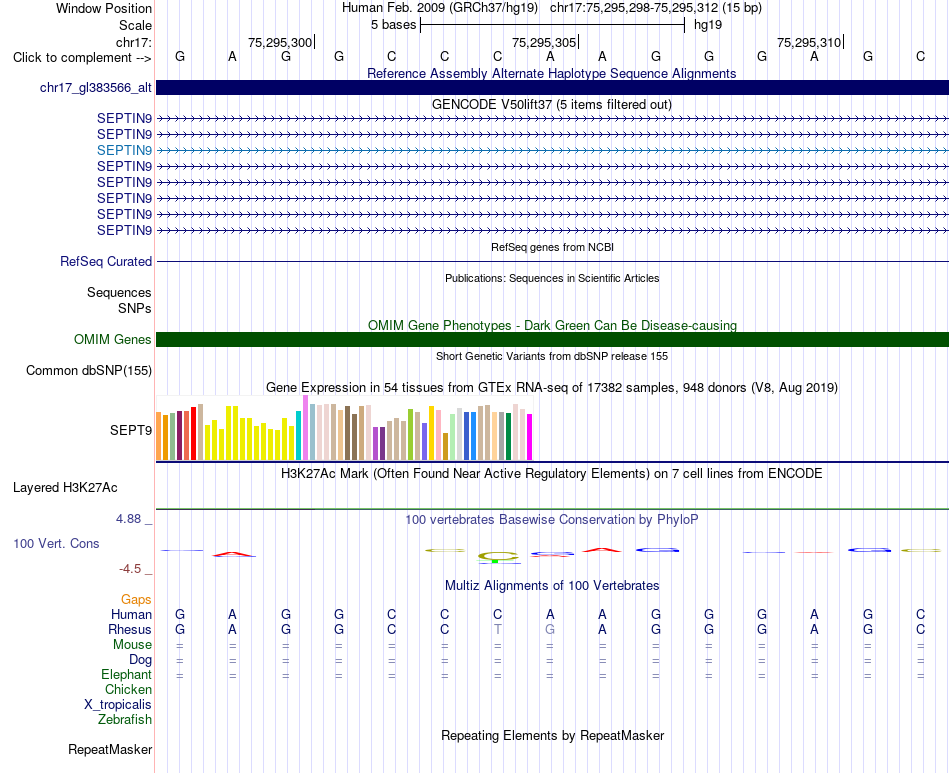Image resolution: width=950 pixels, height=773 pixels.
Task: Click the Mouse species label
Action: coord(132,645)
